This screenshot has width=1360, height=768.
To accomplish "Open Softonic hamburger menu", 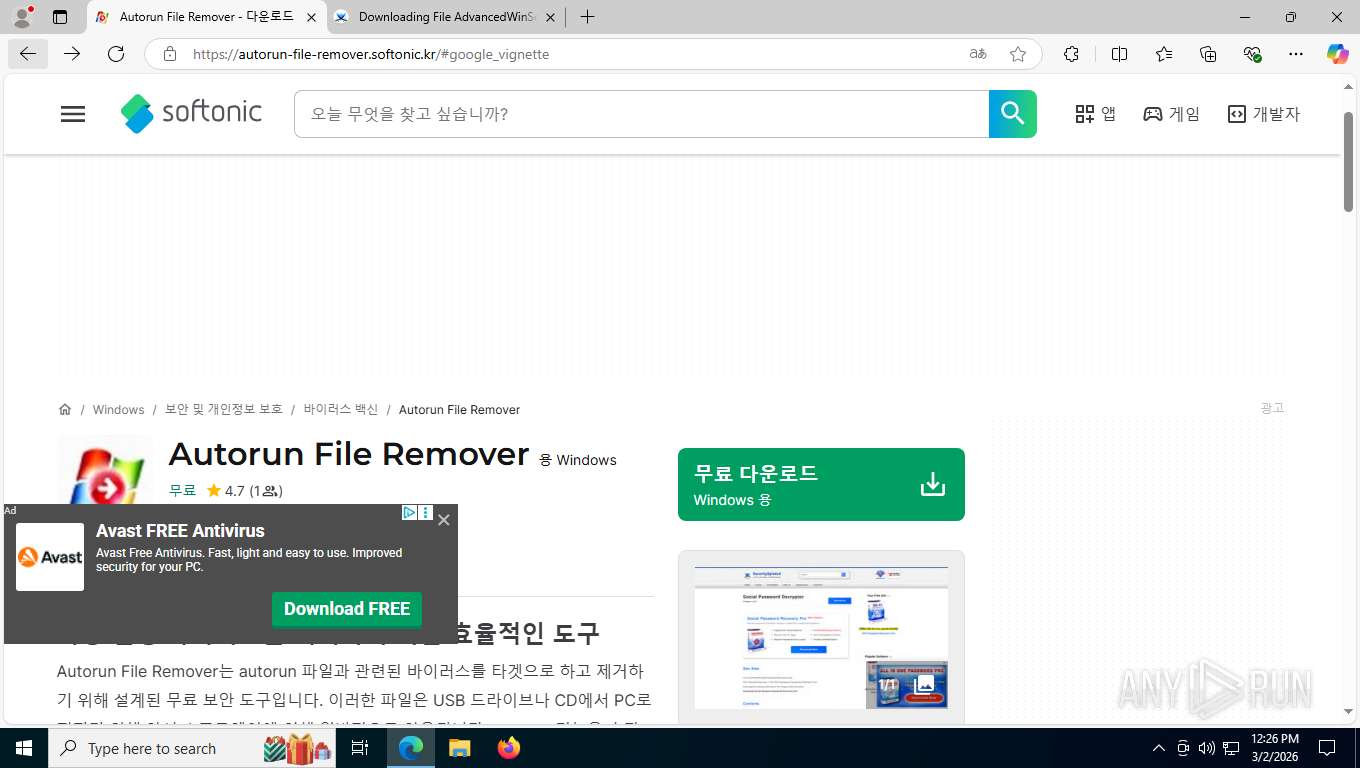I will 73,114.
